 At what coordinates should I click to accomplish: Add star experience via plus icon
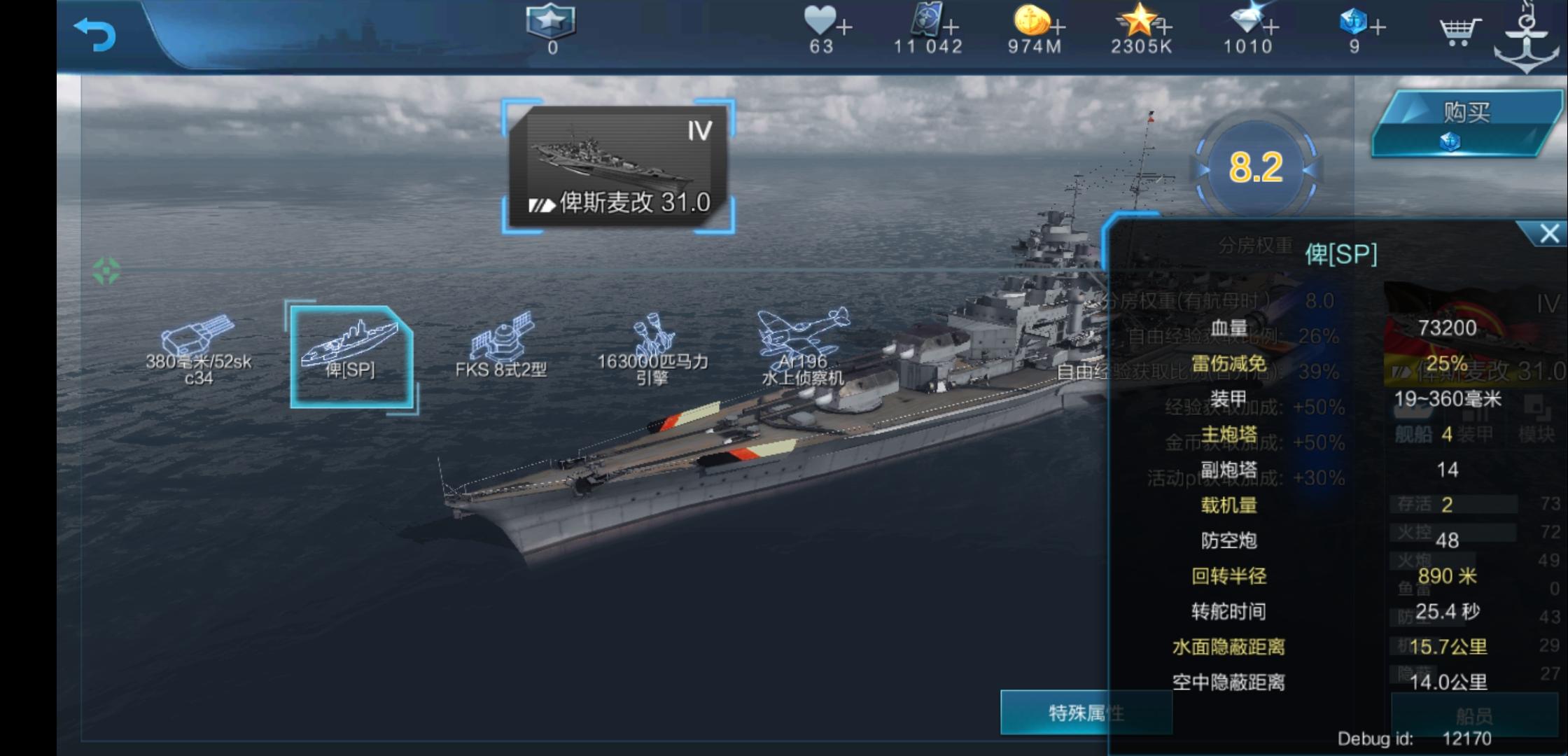coord(1164,28)
